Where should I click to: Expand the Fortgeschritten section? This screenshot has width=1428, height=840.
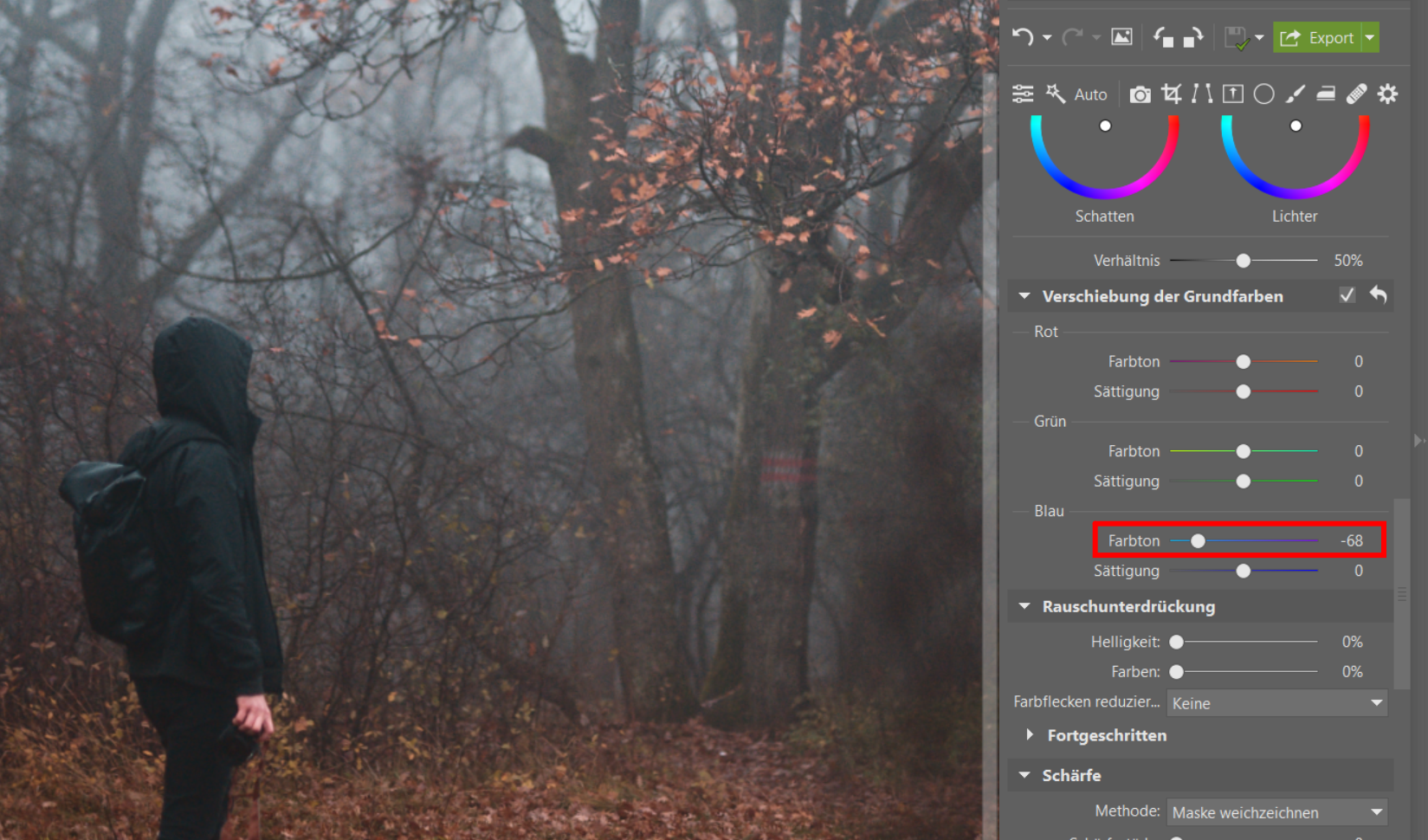tap(1030, 735)
